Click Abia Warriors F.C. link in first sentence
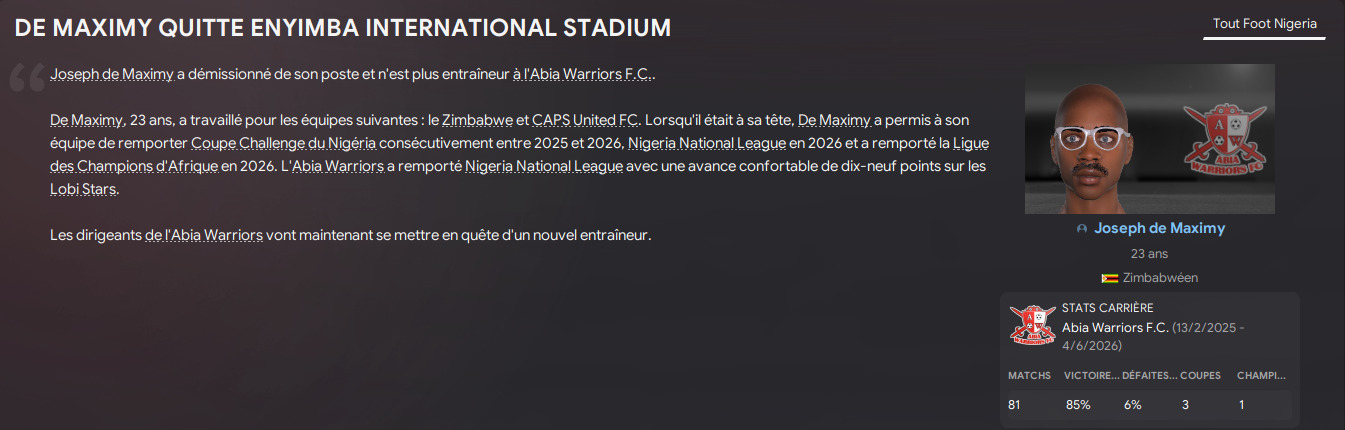 590,75
